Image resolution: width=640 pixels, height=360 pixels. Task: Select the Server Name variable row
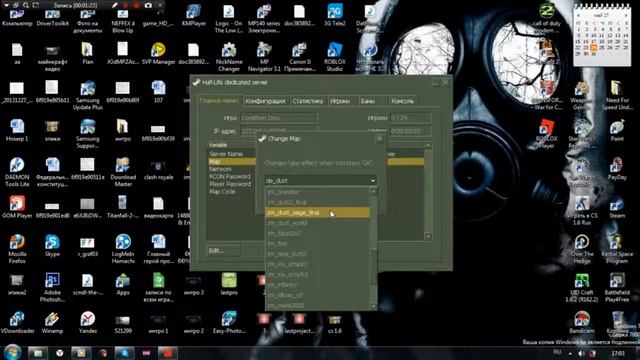point(231,154)
